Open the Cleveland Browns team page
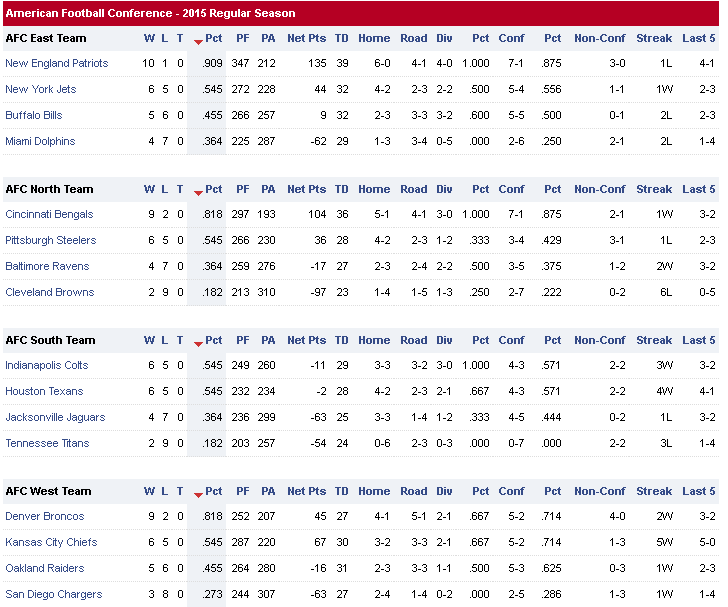The width and height of the screenshot is (728, 607). click(x=50, y=292)
